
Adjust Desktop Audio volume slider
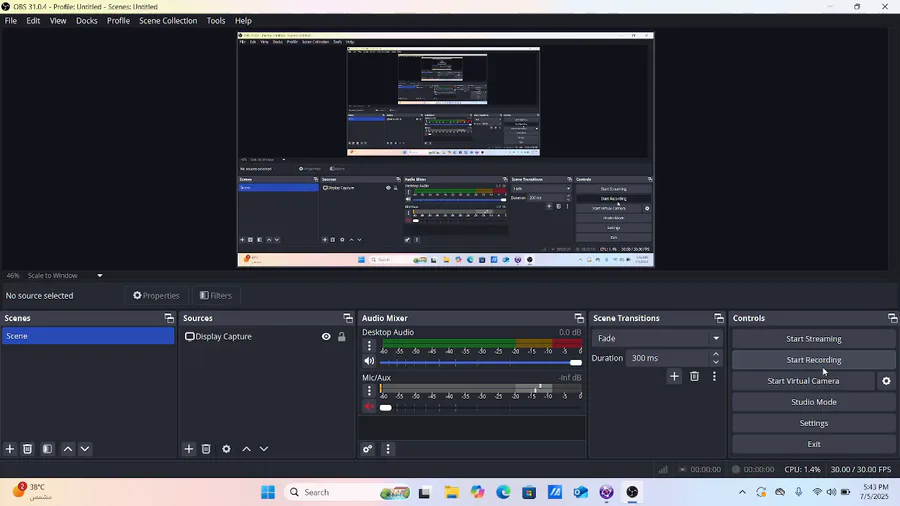coord(480,363)
